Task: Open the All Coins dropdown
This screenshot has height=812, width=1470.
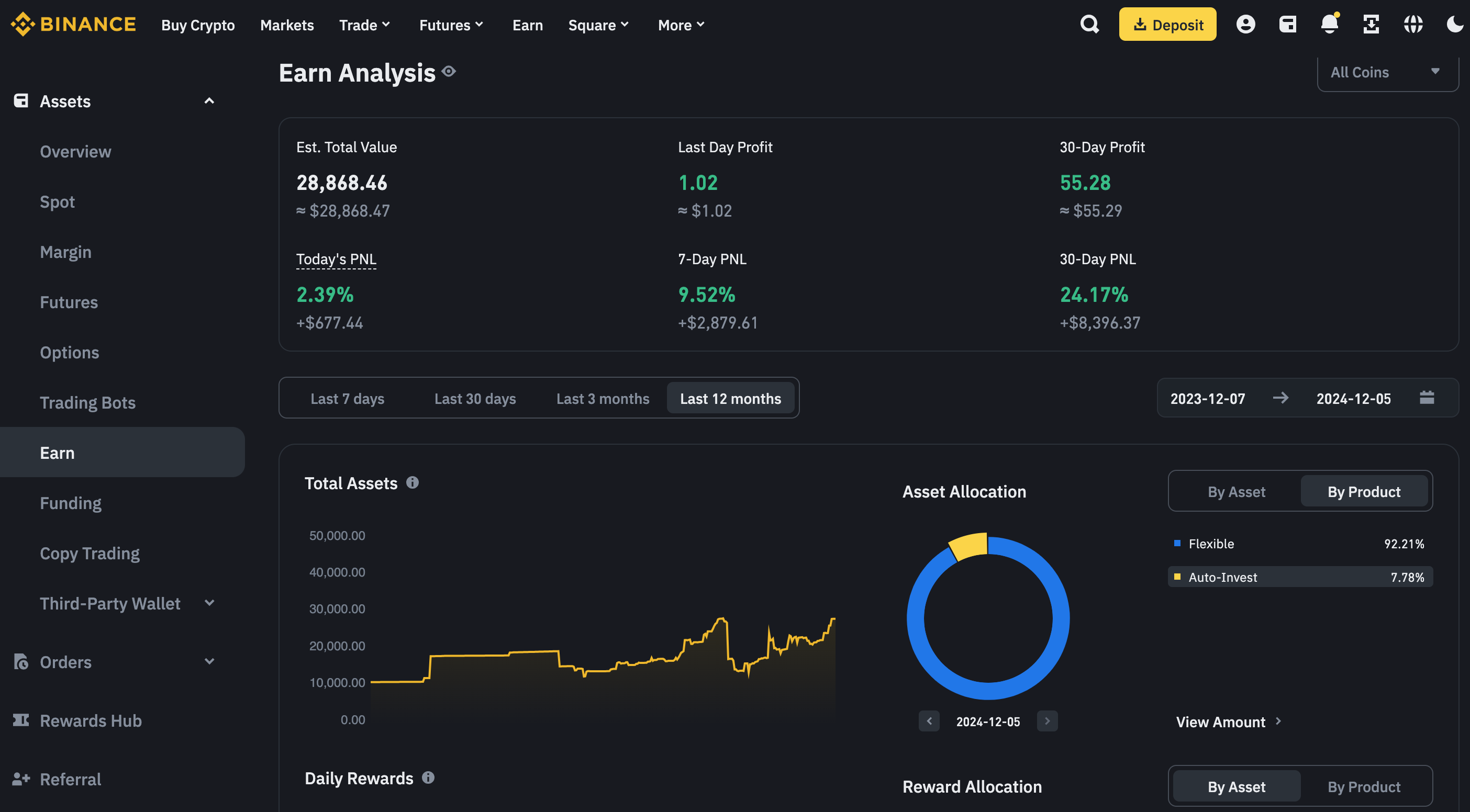Action: pyautogui.click(x=1387, y=72)
